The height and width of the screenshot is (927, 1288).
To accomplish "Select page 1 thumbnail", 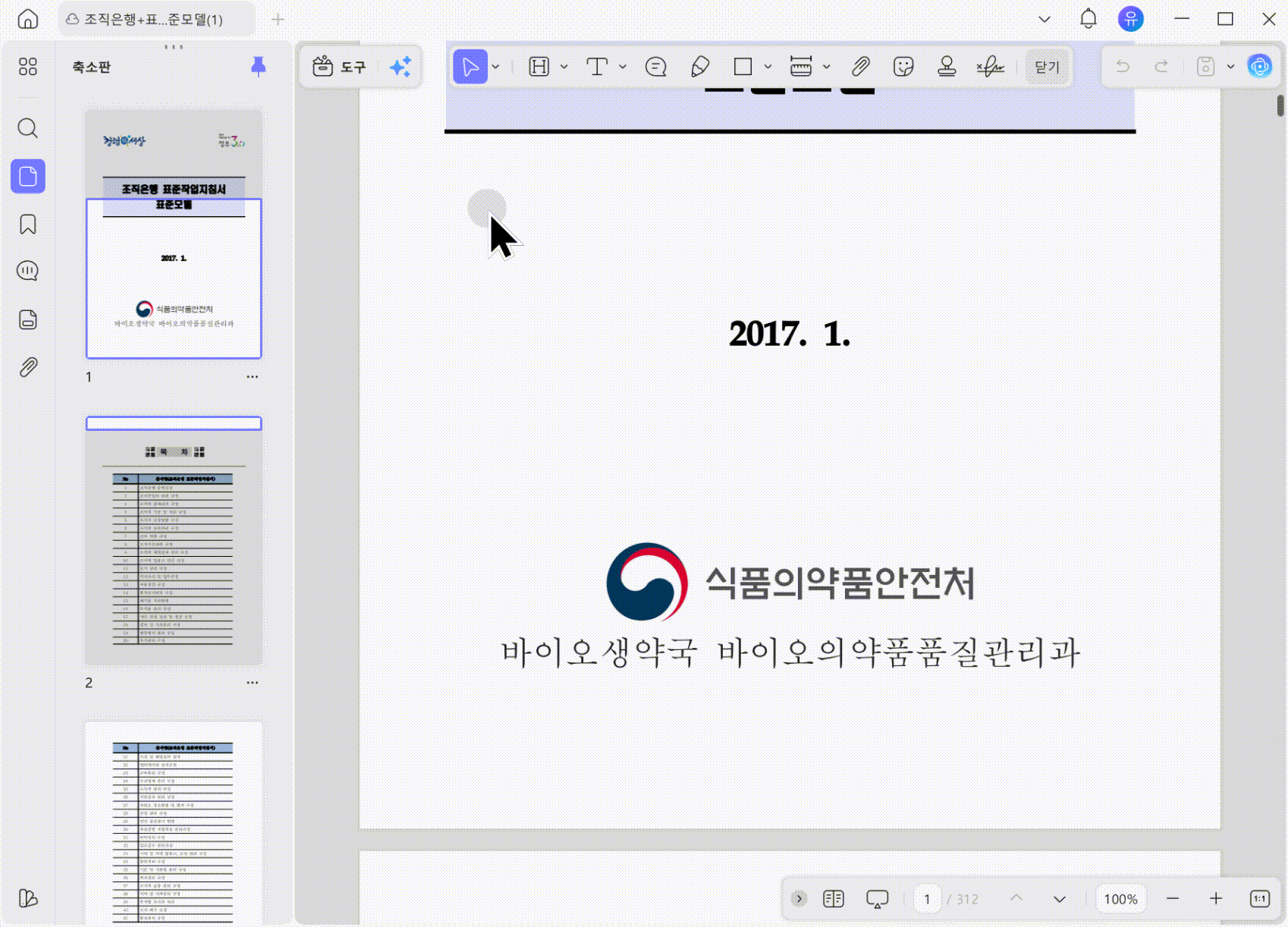I will [174, 234].
